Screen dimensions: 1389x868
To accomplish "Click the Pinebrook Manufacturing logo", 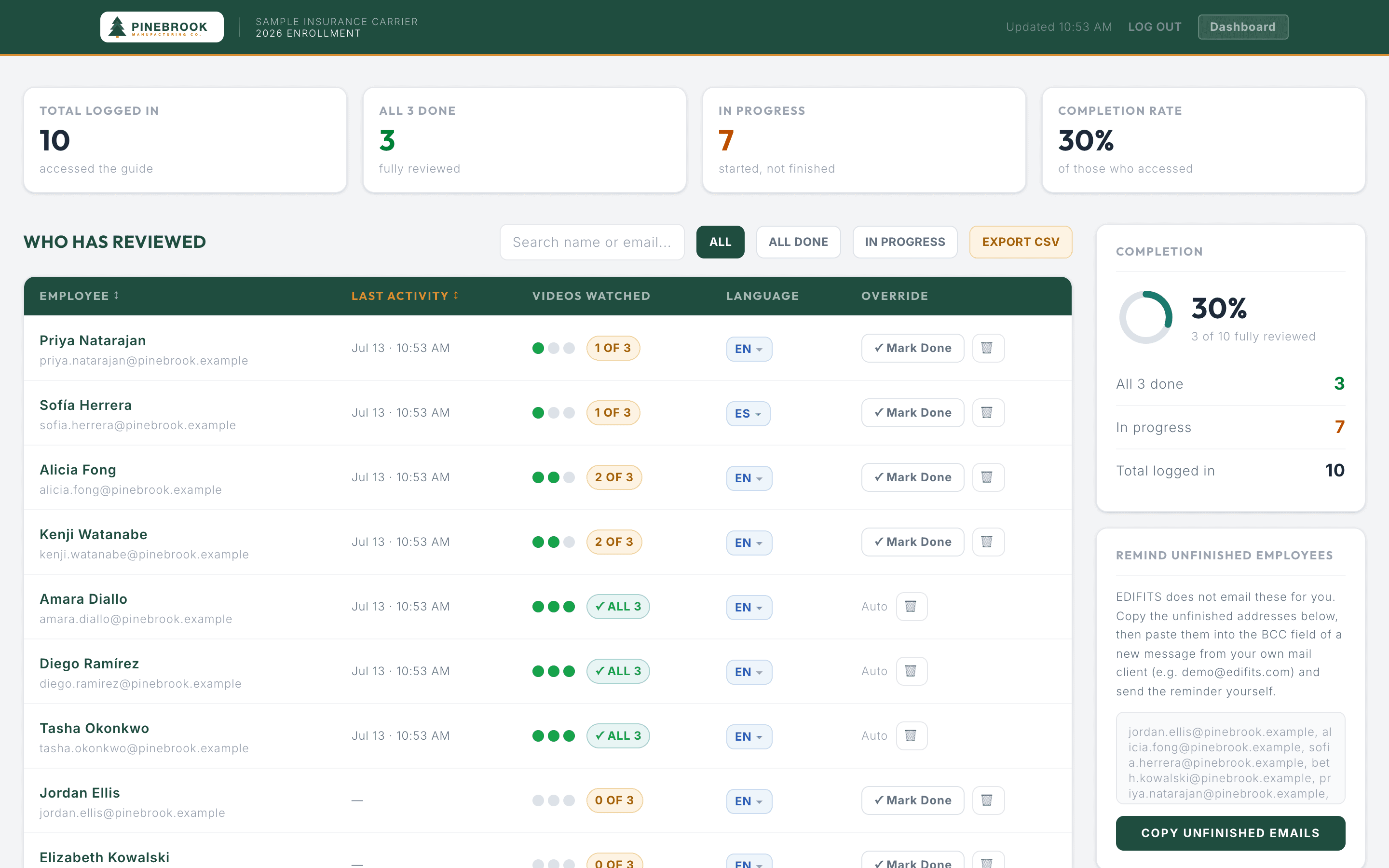I will [162, 27].
